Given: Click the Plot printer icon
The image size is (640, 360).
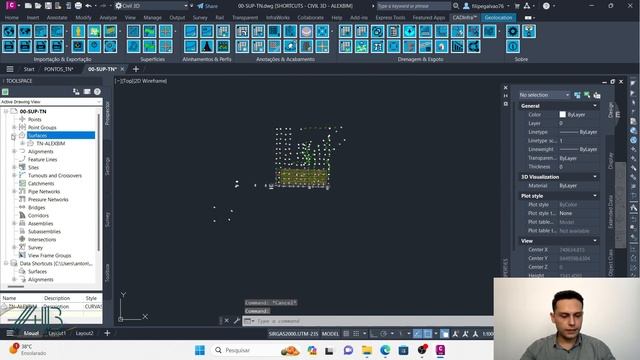Looking at the screenshot, I should coord(78,6).
